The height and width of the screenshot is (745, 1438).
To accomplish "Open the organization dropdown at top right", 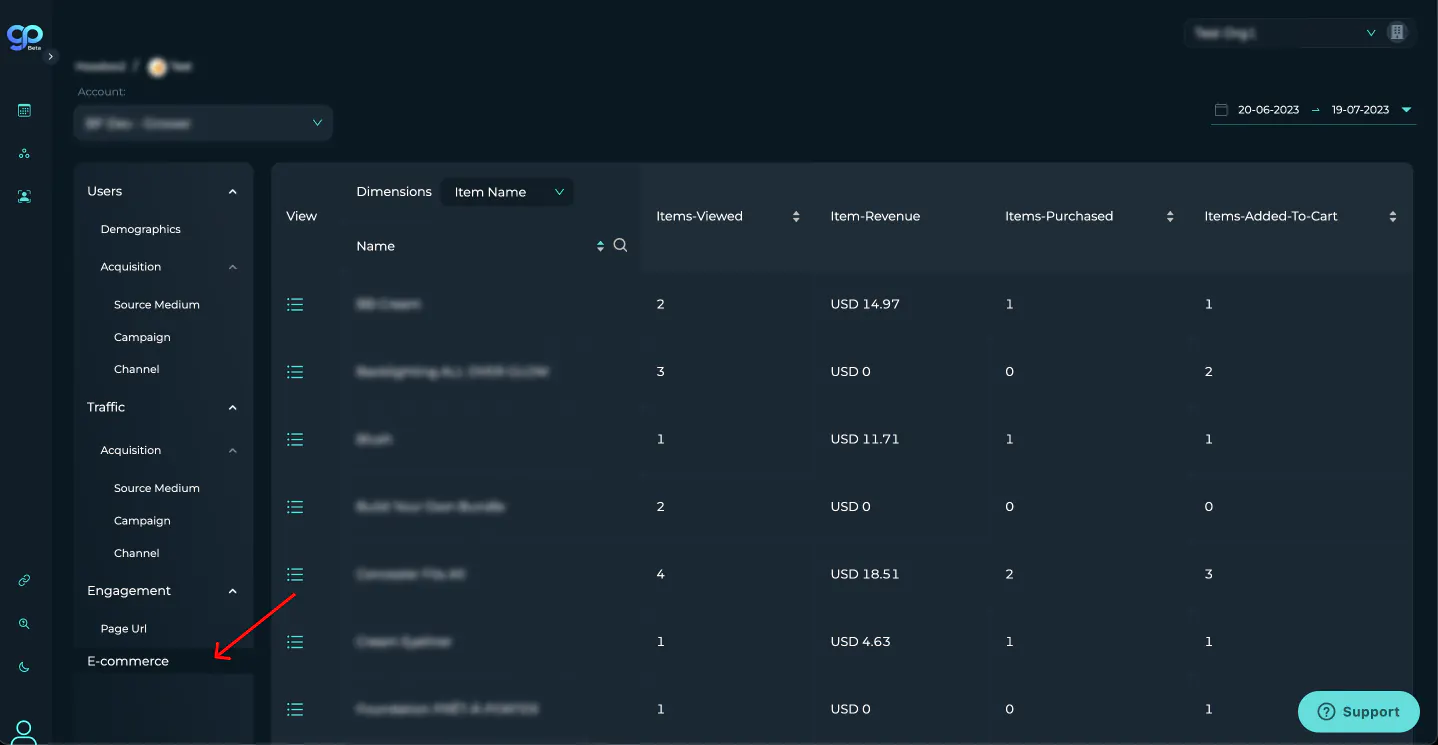I will tap(1284, 33).
